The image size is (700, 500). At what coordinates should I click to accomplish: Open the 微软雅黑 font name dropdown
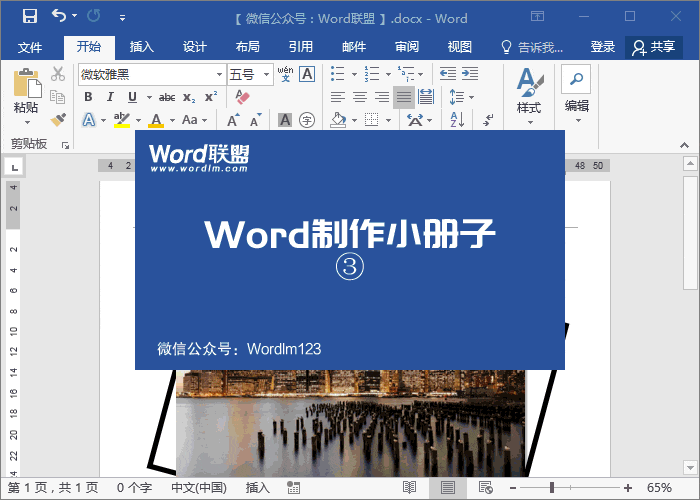[219, 74]
